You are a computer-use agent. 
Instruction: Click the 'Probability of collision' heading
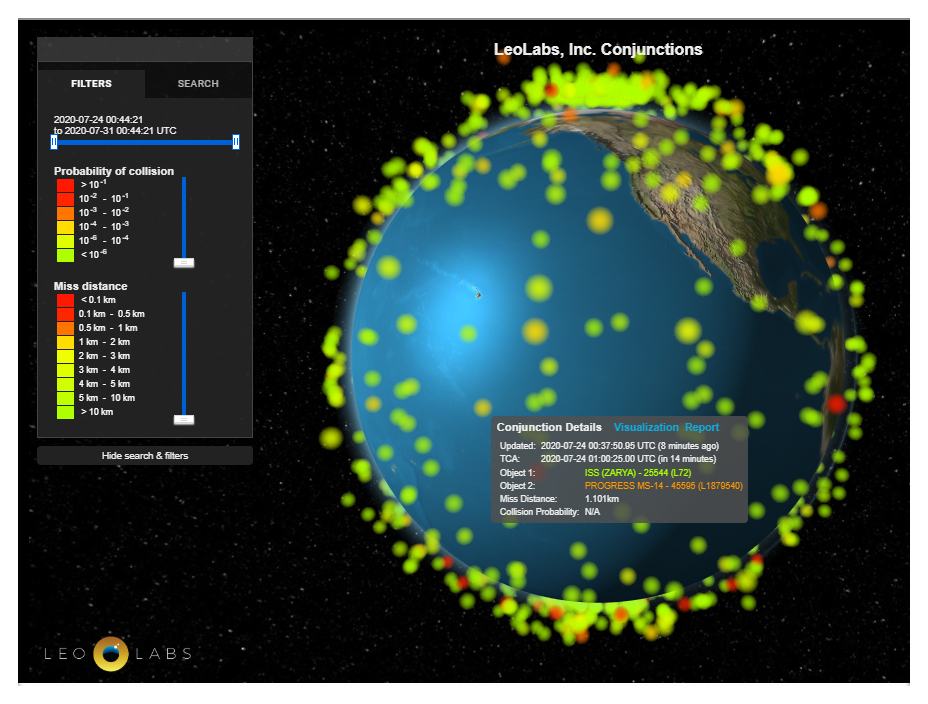coord(114,171)
